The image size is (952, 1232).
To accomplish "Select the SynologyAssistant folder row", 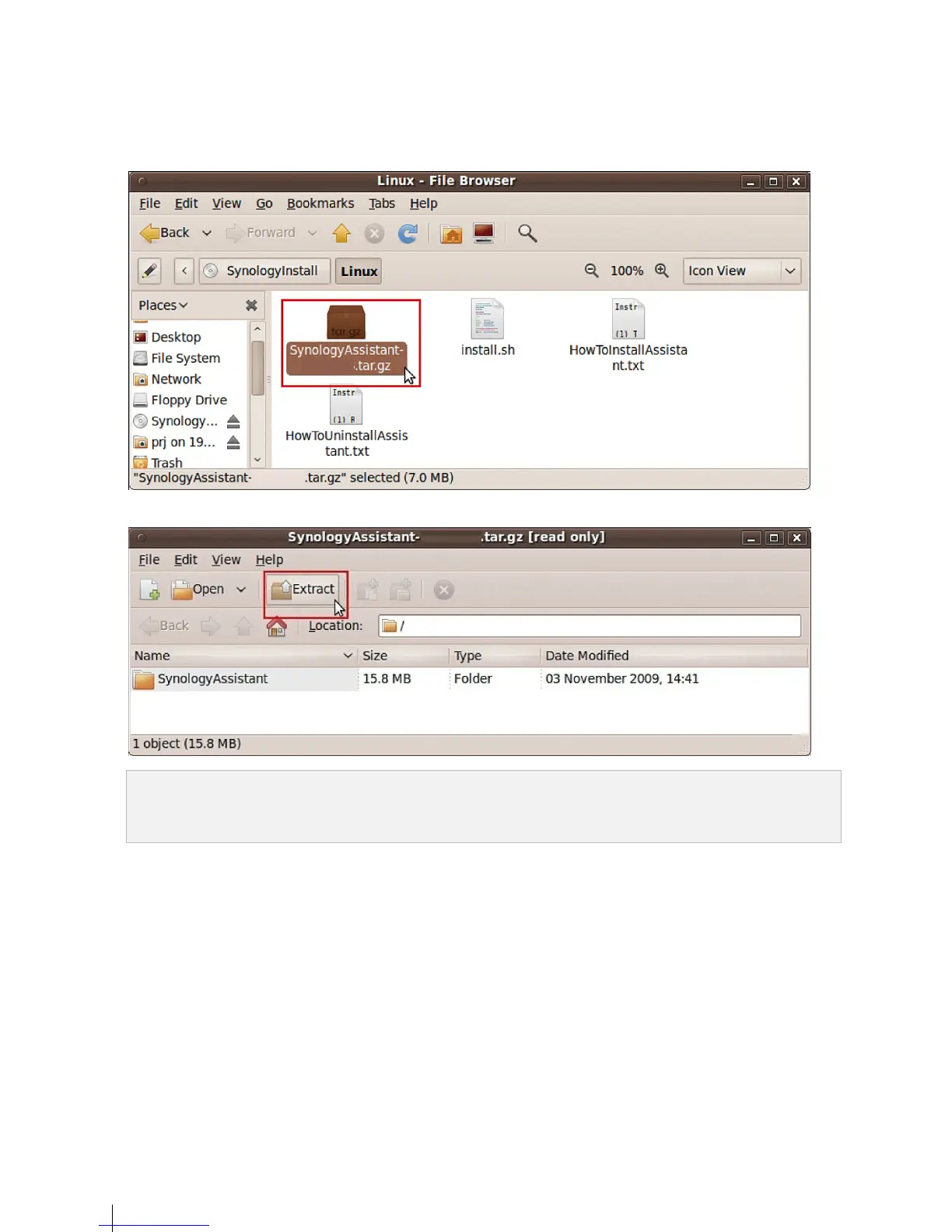I will click(469, 679).
